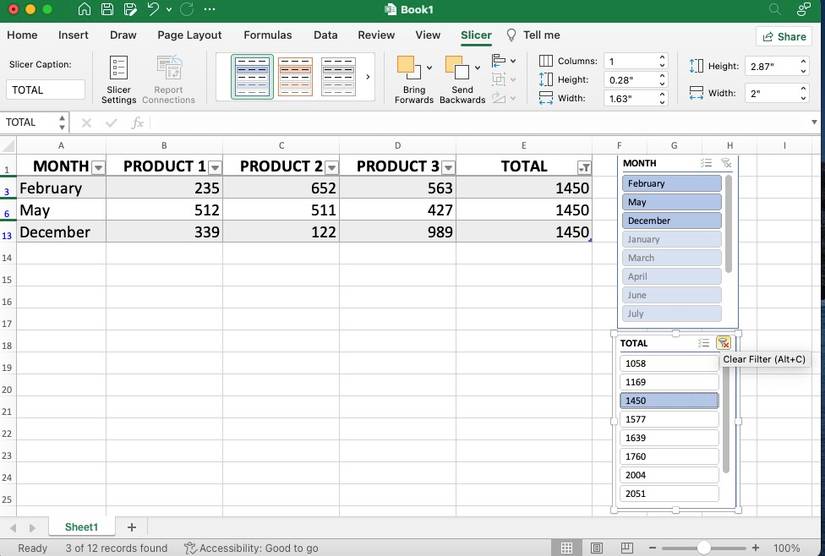The height and width of the screenshot is (556, 825).
Task: Adjust slicer size Width 2" stepper
Action: (803, 93)
